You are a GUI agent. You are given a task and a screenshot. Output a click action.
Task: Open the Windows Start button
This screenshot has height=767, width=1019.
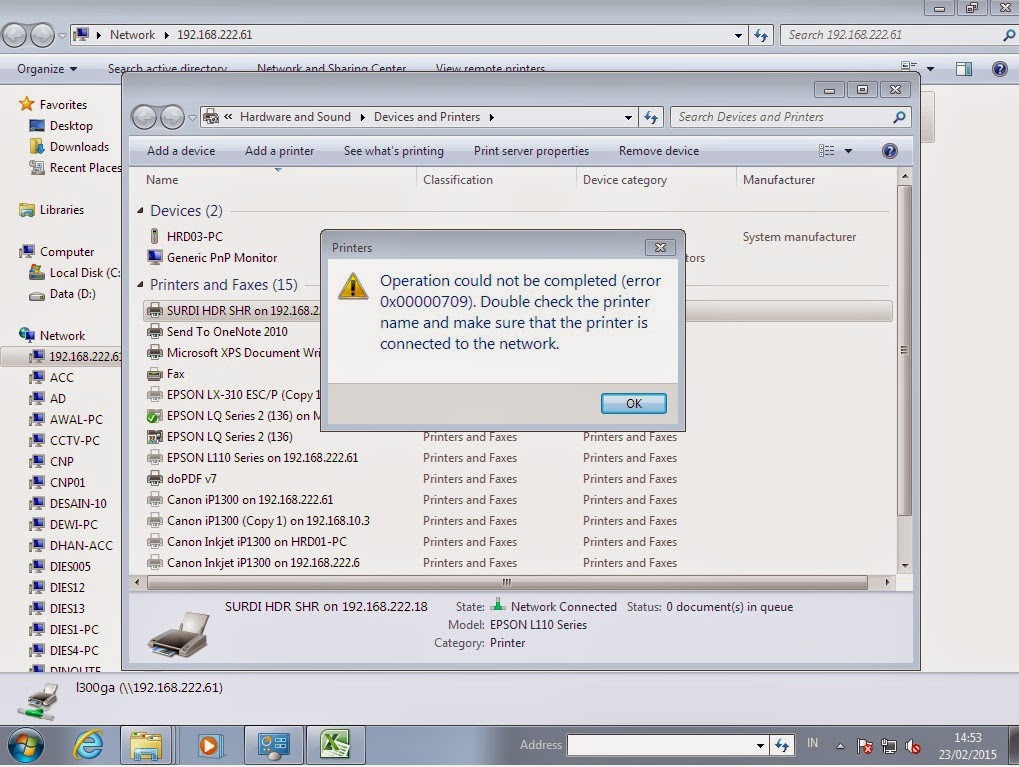pos(26,745)
